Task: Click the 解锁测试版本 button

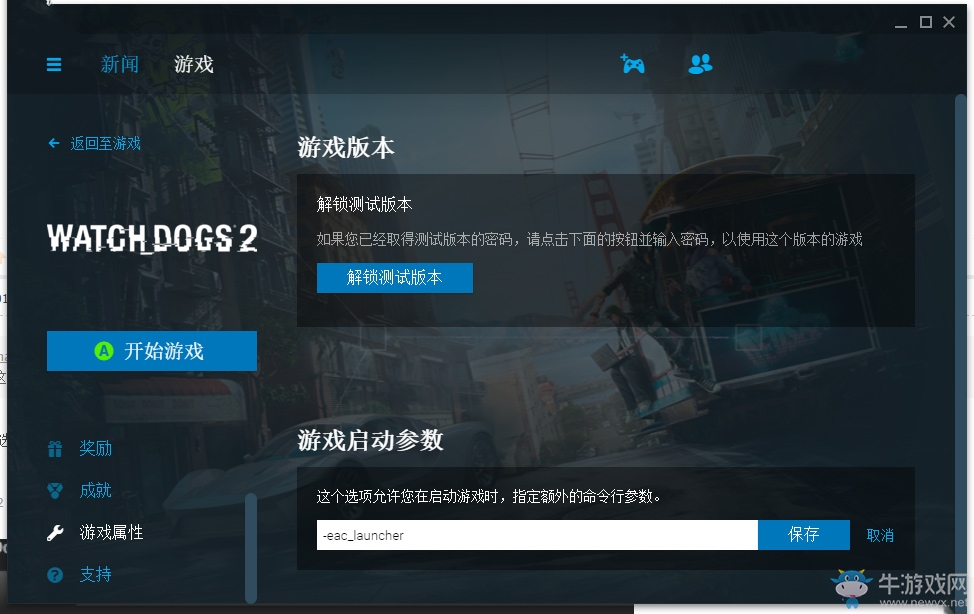Action: 394,278
